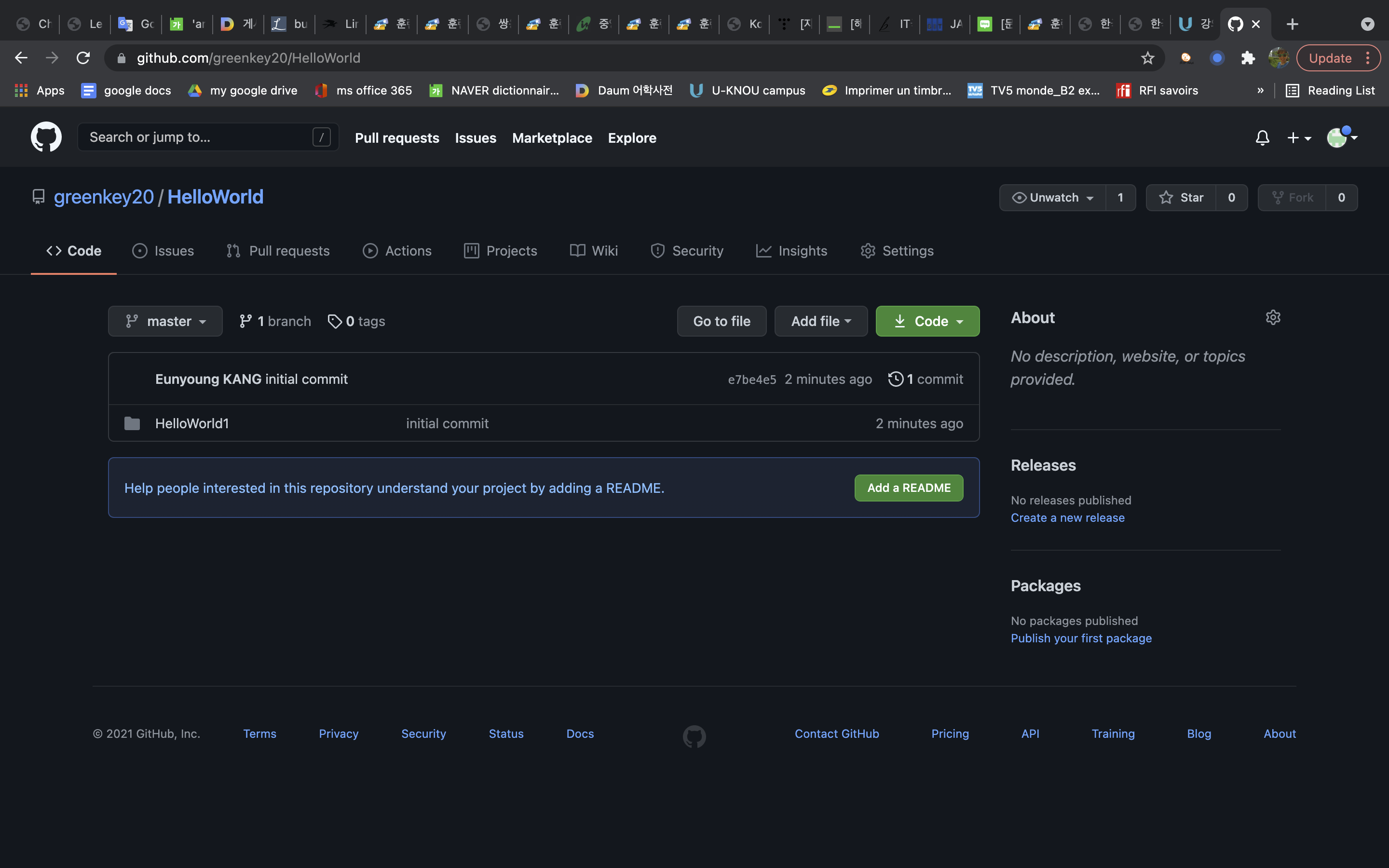1389x868 pixels.
Task: Open the master branch dropdown
Action: pyautogui.click(x=165, y=322)
